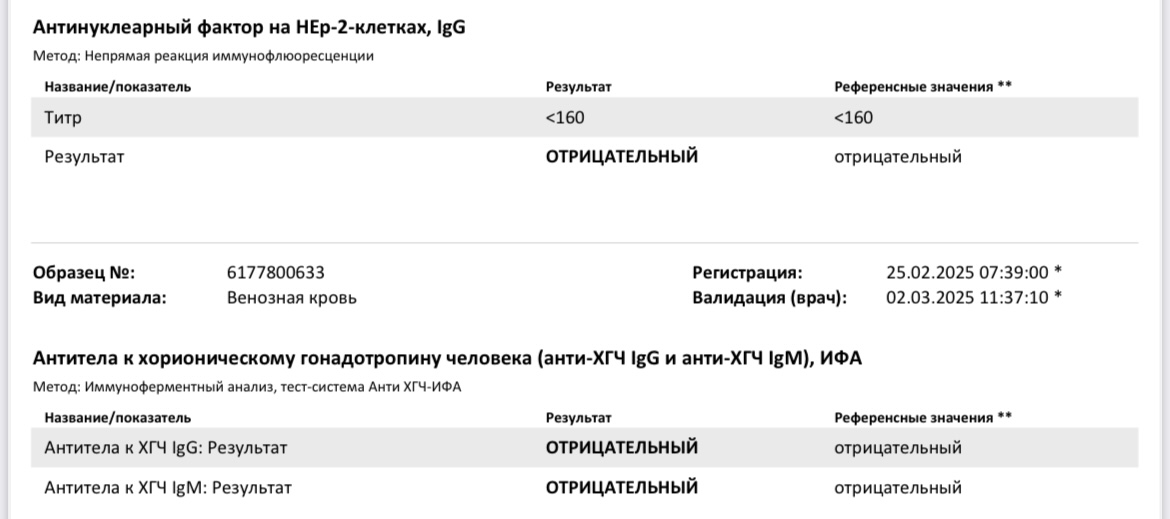The width and height of the screenshot is (1170, 519).
Task: Click the Регистрация label
Action: pos(748,273)
